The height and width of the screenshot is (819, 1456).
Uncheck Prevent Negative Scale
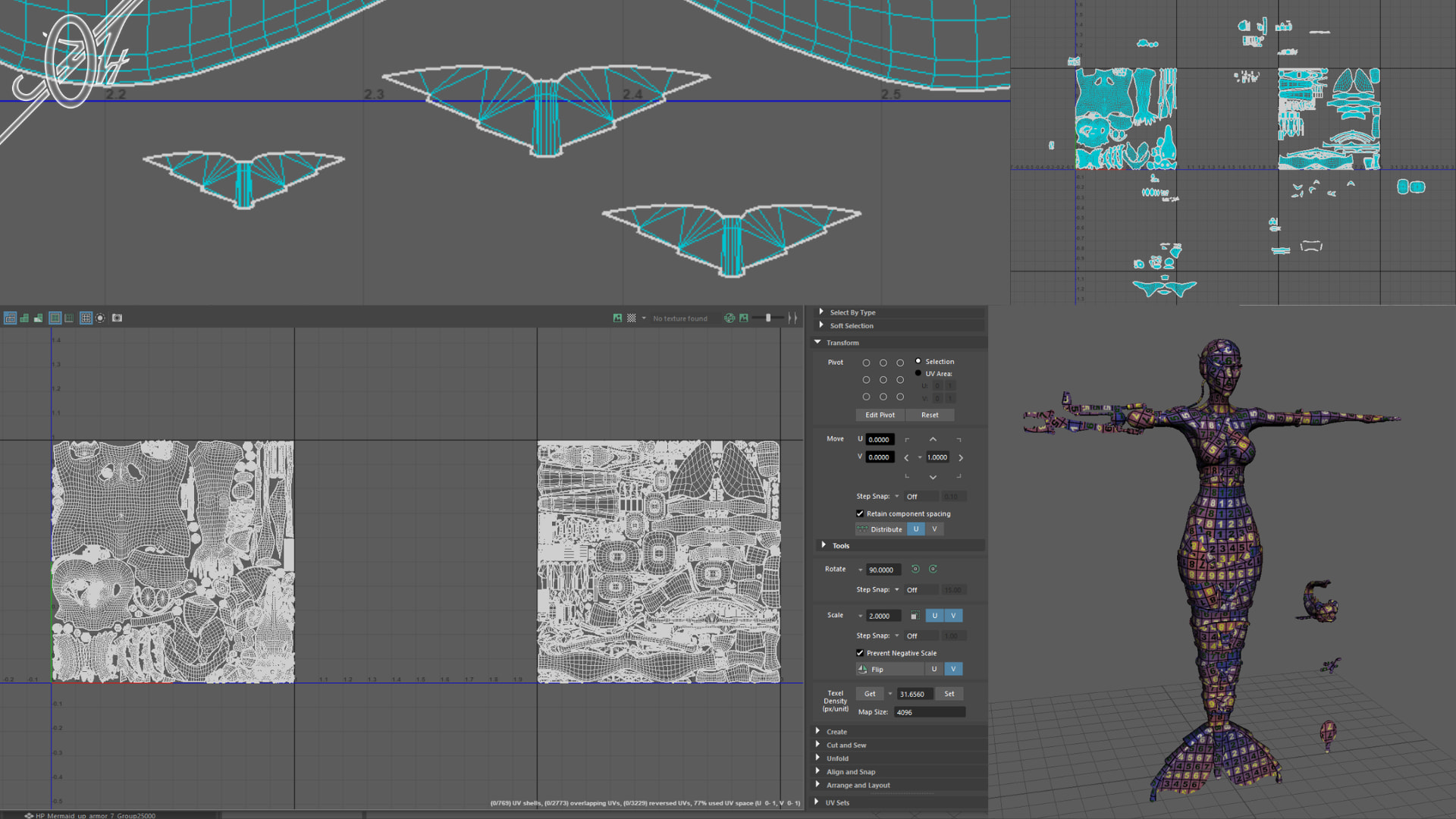pyautogui.click(x=860, y=653)
